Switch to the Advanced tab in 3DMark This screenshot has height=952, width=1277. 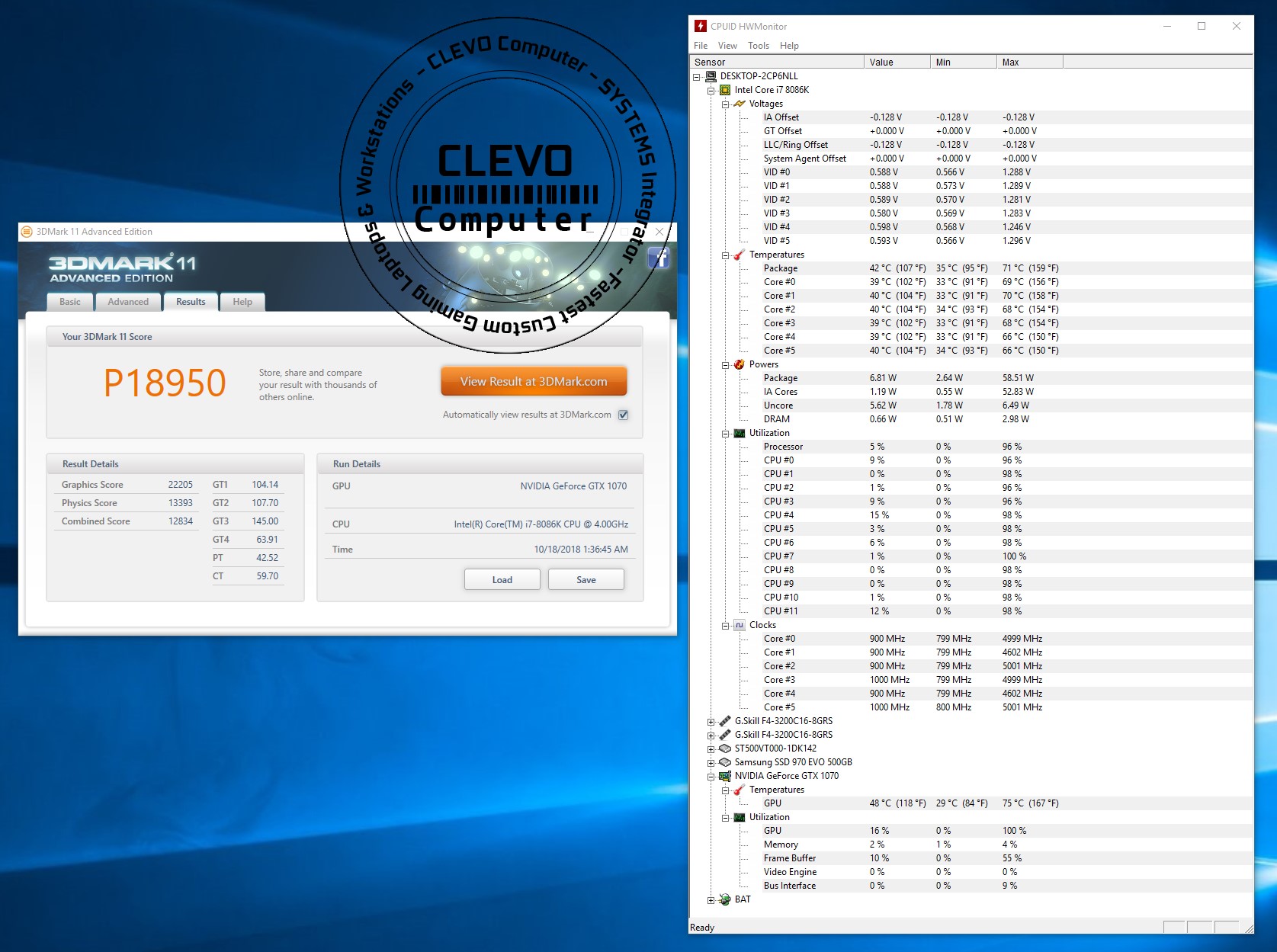128,302
